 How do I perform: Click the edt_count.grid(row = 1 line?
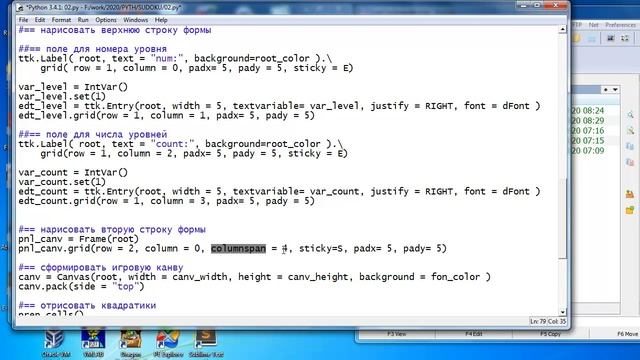tap(167, 201)
